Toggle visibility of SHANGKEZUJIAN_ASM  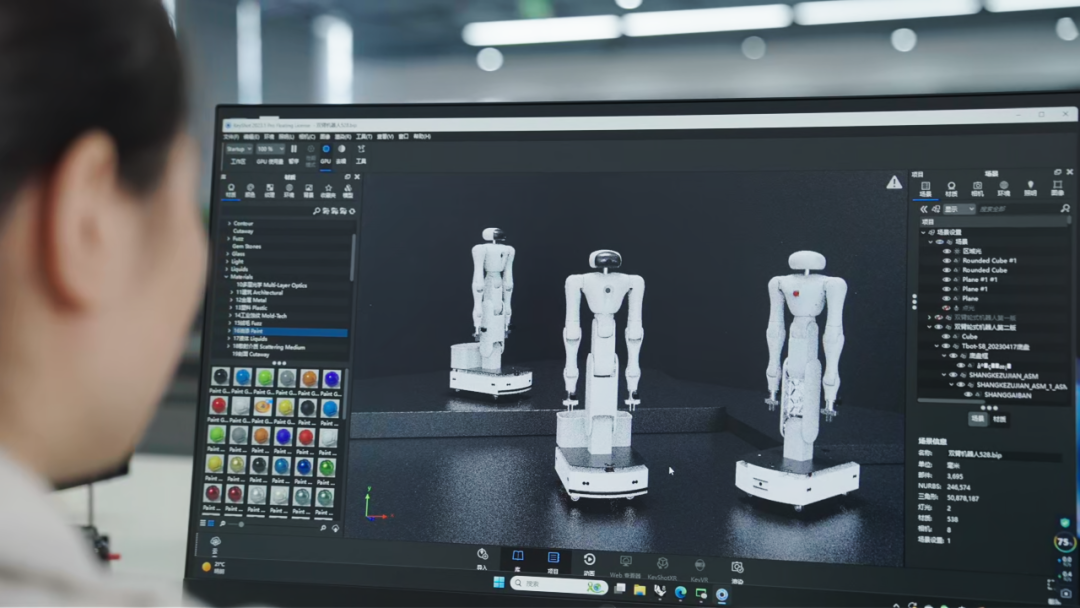click(952, 376)
